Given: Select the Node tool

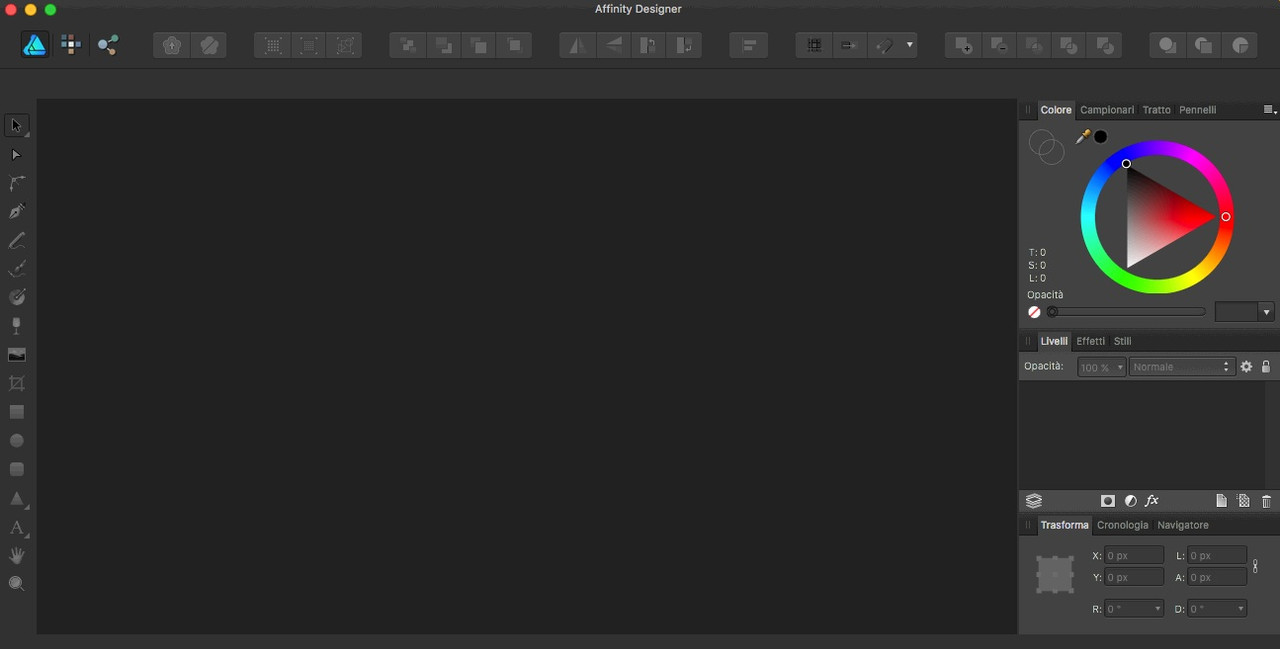Looking at the screenshot, I should pos(16,155).
